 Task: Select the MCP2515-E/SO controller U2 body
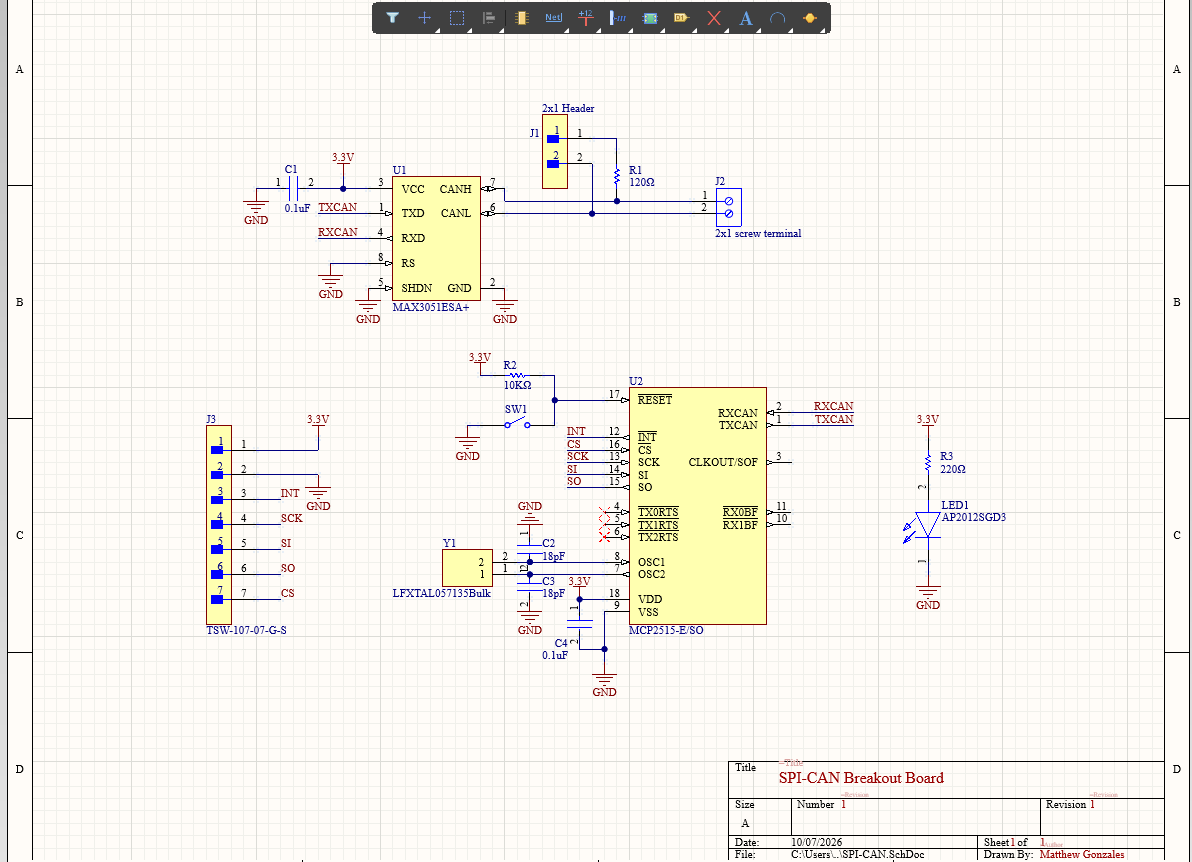point(697,505)
